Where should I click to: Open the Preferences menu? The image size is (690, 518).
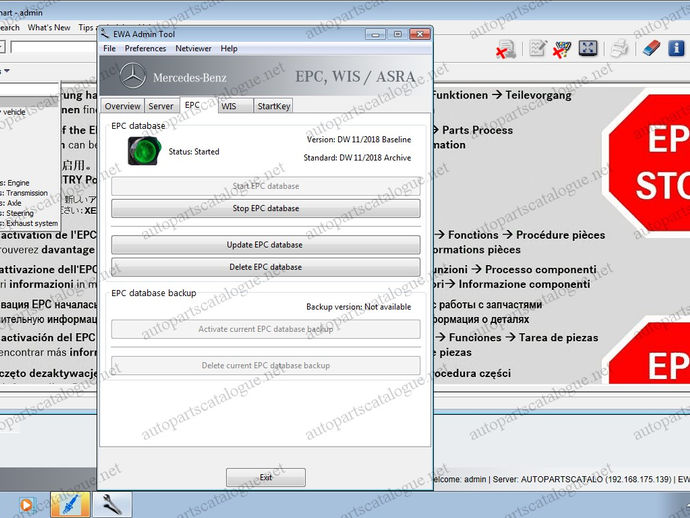145,48
